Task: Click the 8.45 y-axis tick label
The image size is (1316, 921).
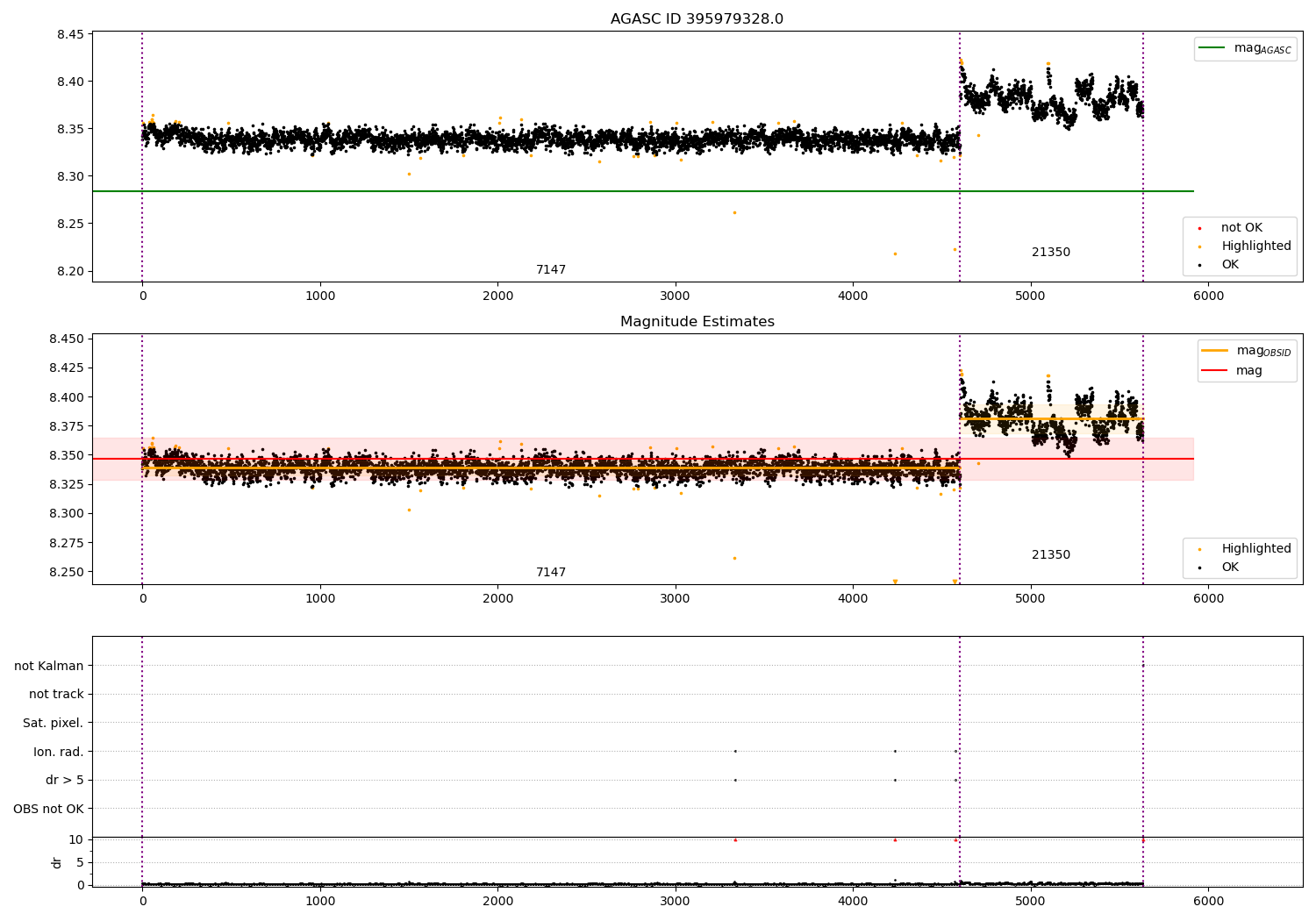Action: 70,35
